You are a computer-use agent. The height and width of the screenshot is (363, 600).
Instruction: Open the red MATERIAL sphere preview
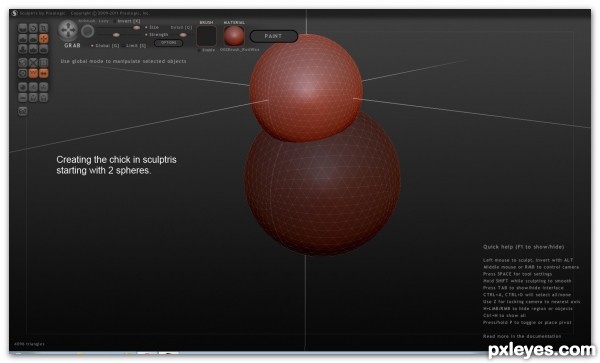point(234,36)
